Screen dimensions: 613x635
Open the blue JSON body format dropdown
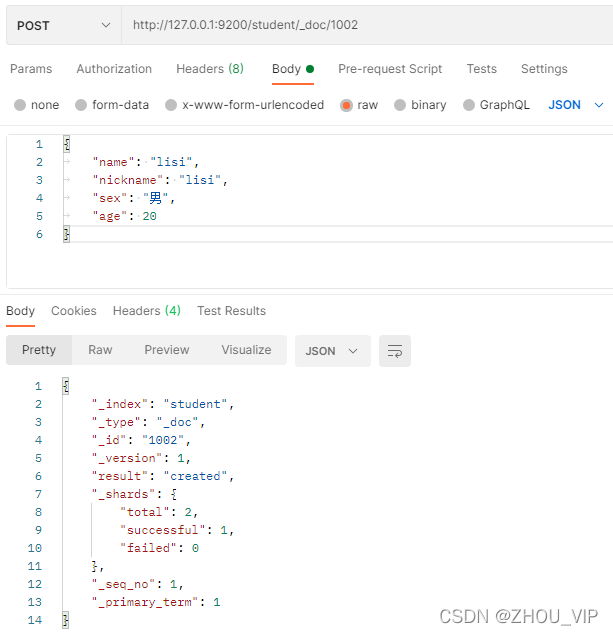tap(576, 105)
